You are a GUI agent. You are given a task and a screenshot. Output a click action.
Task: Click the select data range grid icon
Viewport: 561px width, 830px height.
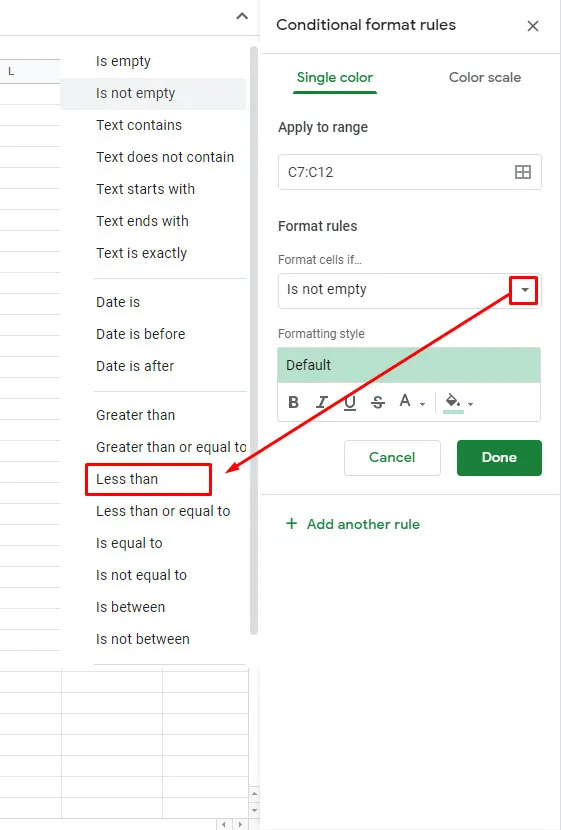coord(523,172)
